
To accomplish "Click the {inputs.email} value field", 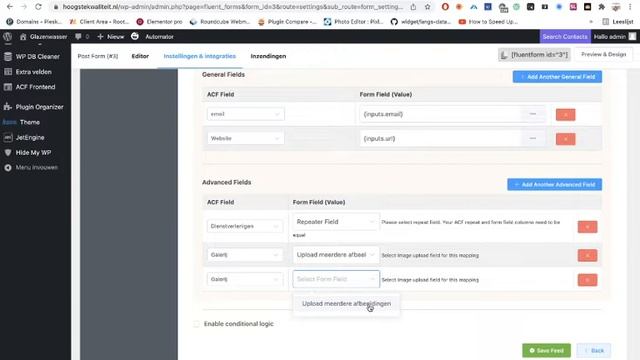I will 440,114.
